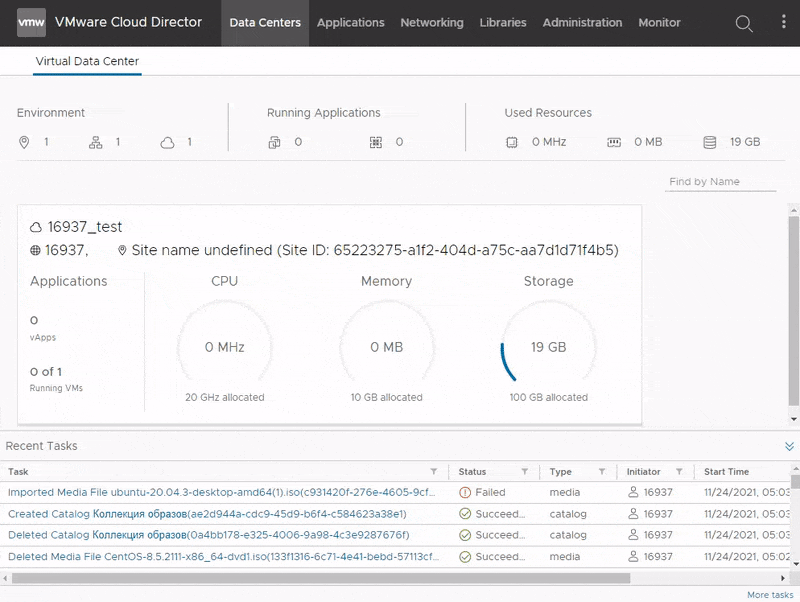
Task: Click the 20 GHz allocated label
Action: click(224, 397)
